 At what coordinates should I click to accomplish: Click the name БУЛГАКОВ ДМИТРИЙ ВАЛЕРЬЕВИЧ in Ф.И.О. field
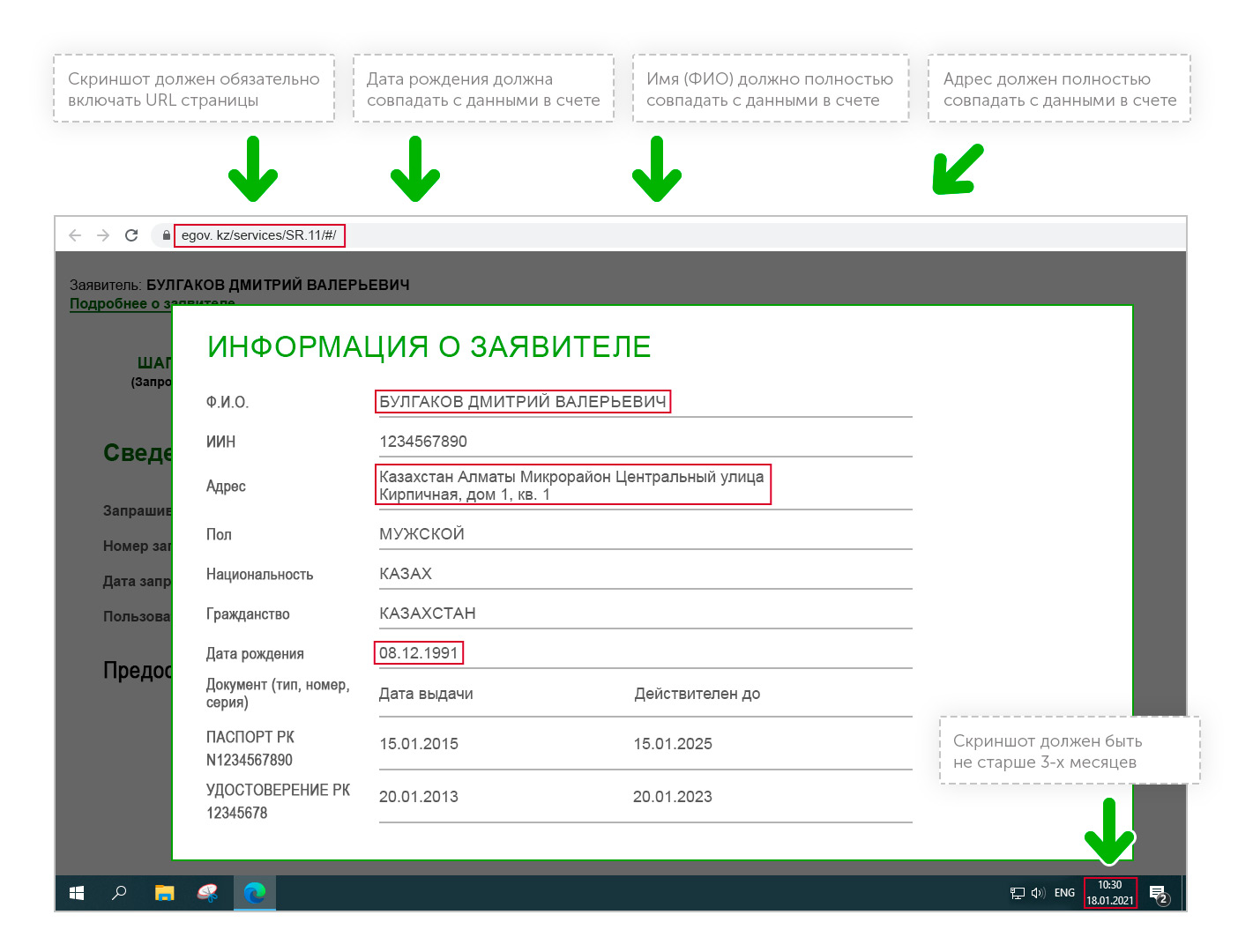(522, 402)
